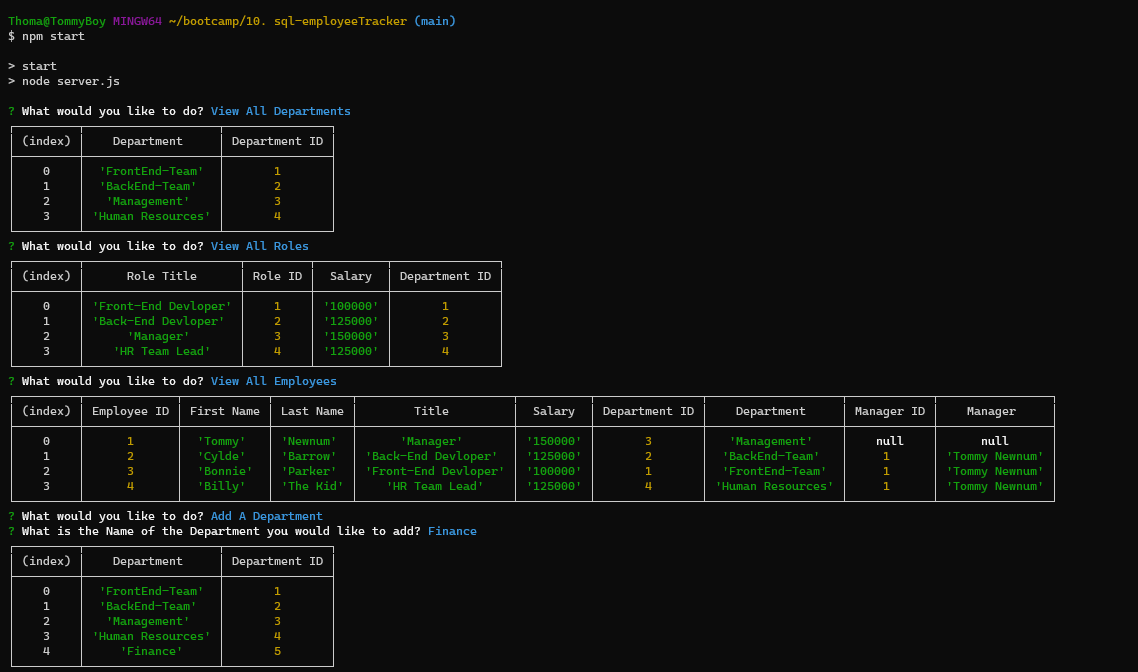This screenshot has width=1138, height=672.
Task: Click the 'Manager' role title cell
Action: 160,335
